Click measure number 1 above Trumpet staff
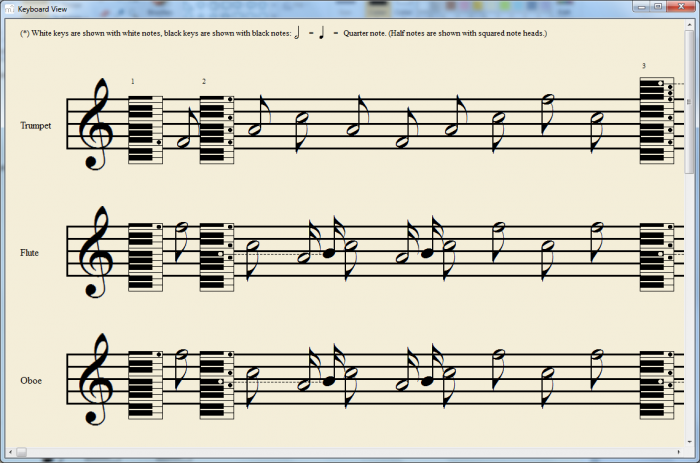 [133, 81]
